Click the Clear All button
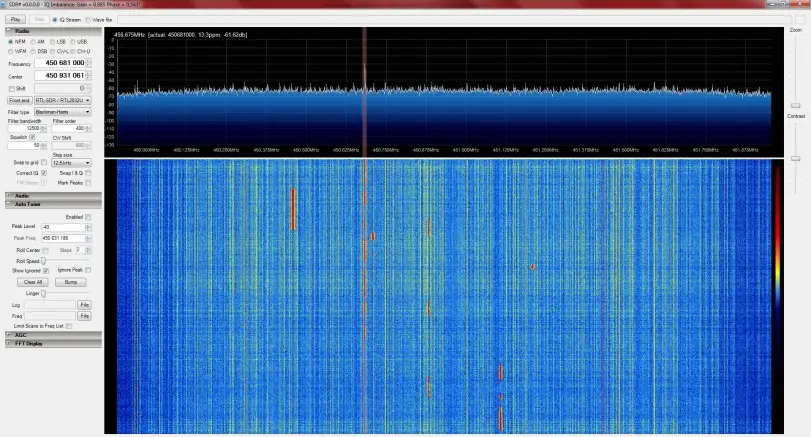Image resolution: width=811 pixels, height=437 pixels. click(33, 282)
